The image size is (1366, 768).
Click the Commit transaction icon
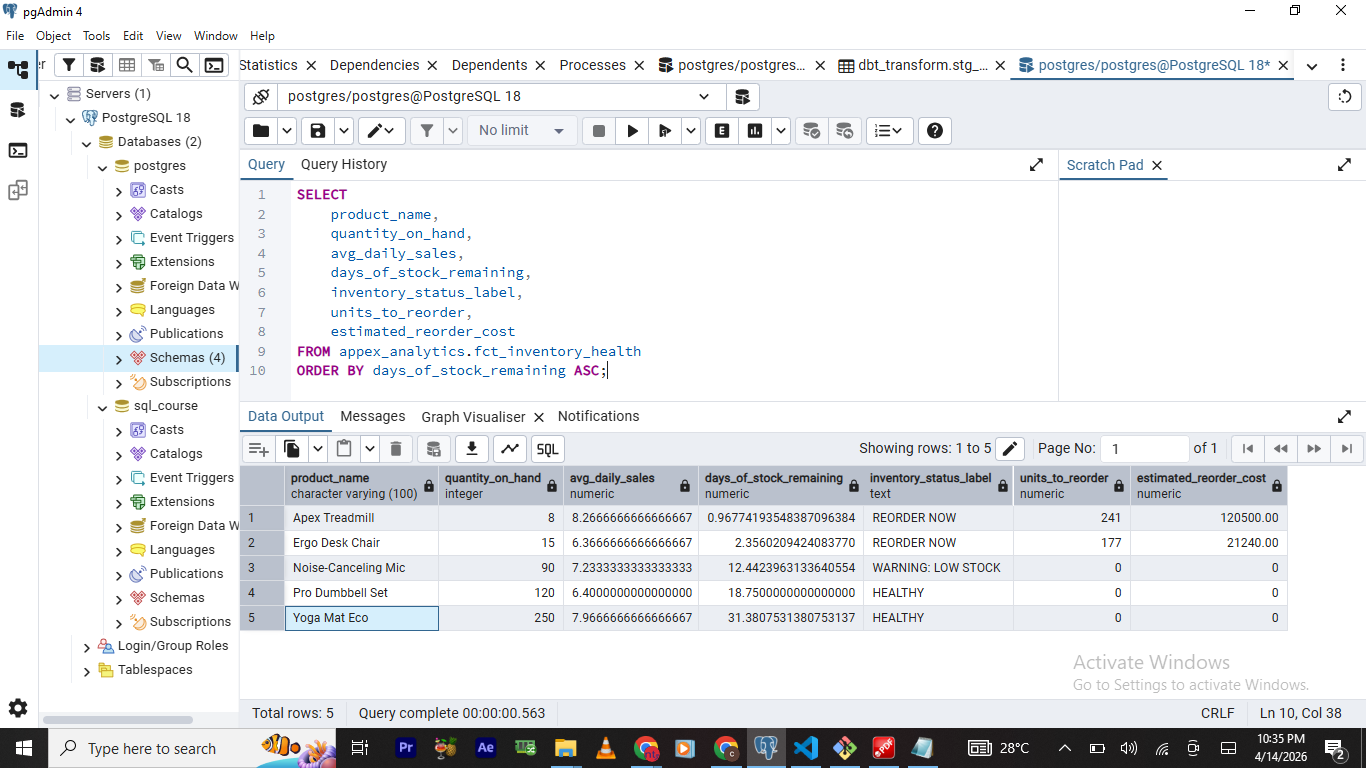[812, 131]
